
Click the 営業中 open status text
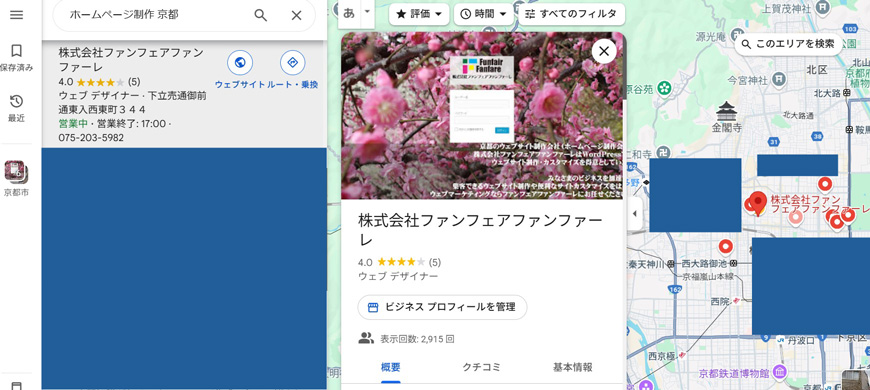(73, 124)
